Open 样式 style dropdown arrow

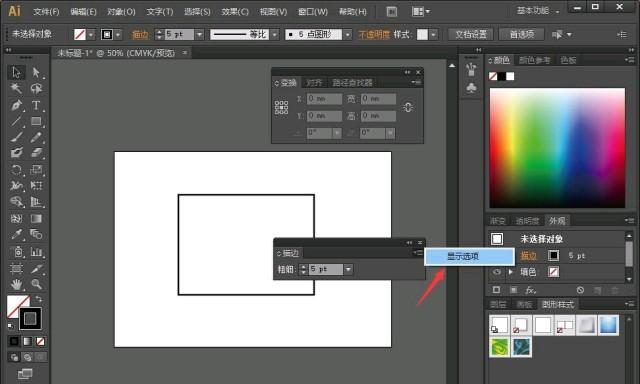point(433,35)
